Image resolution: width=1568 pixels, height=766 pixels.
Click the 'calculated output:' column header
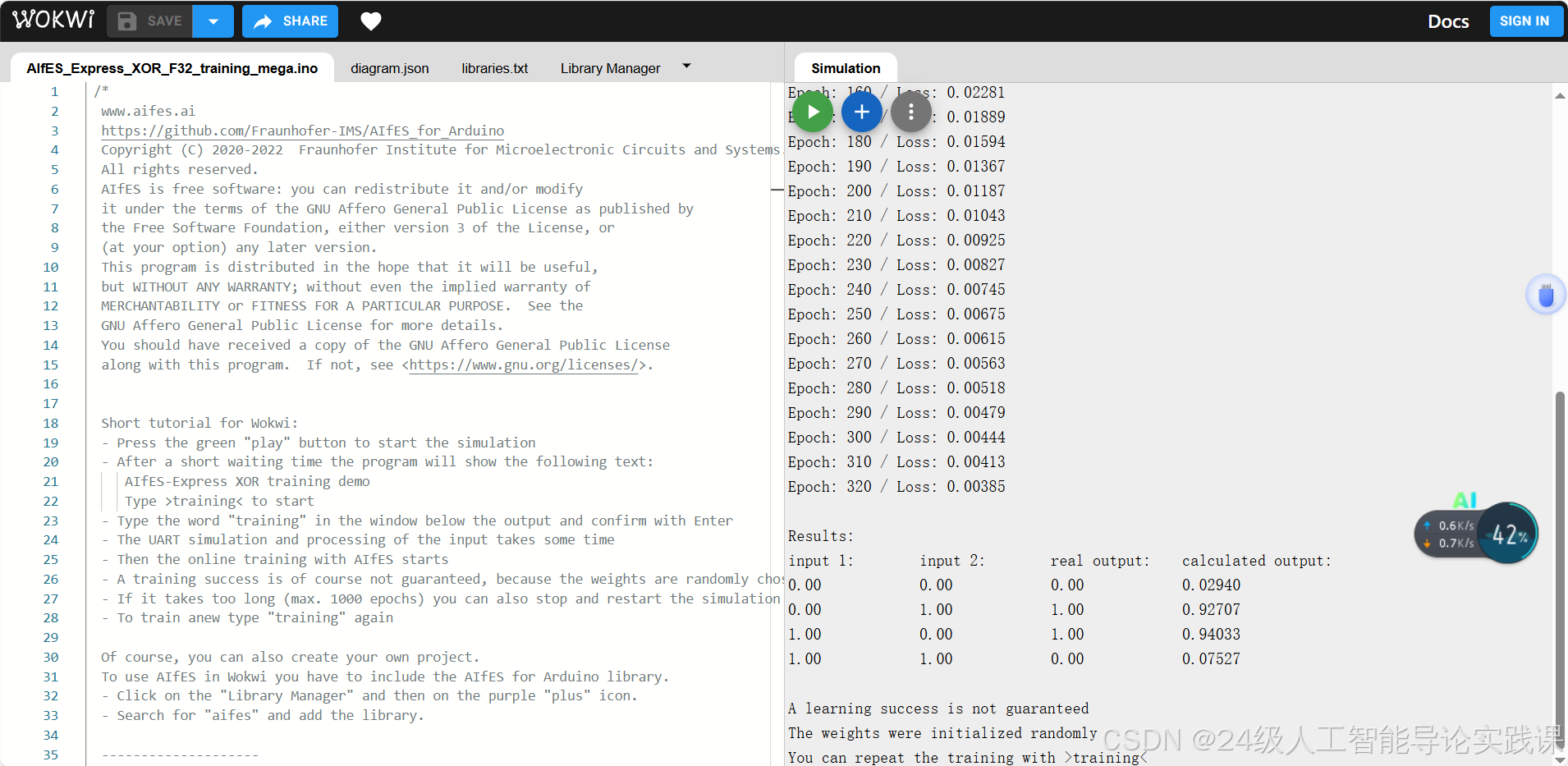(x=1257, y=561)
